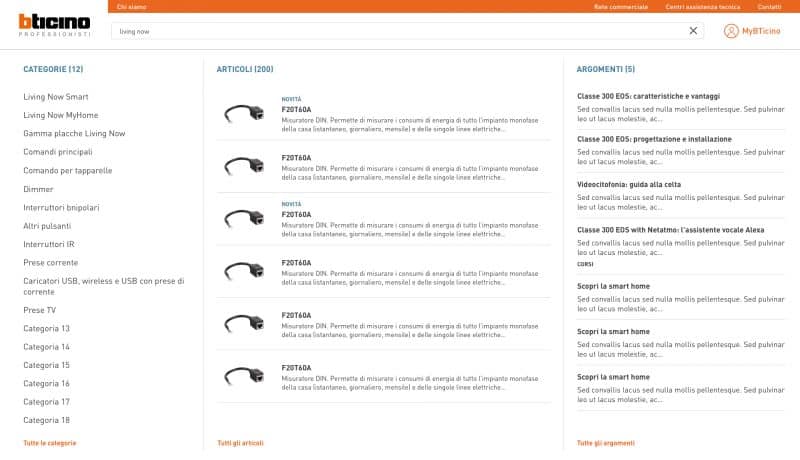The height and width of the screenshot is (460, 800).
Task: Select 'Categoria 16' entry
Action: click(46, 384)
